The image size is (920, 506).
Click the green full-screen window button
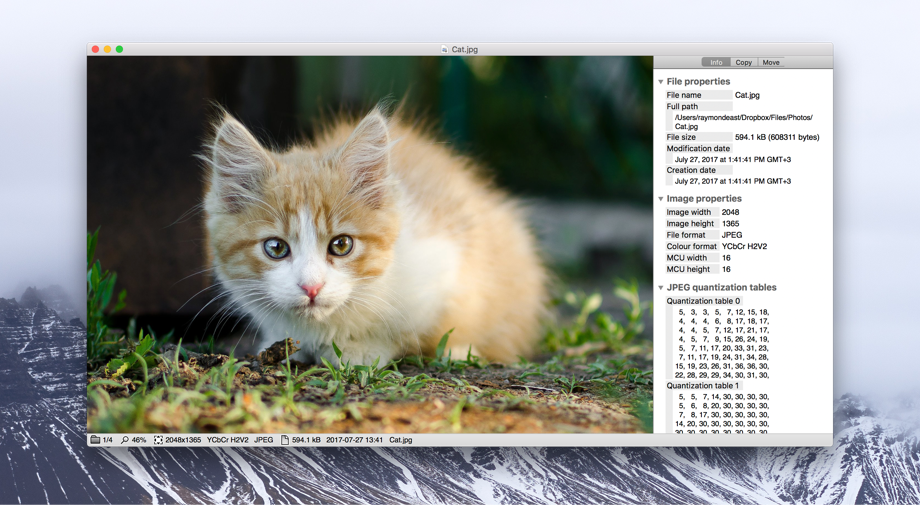point(119,49)
